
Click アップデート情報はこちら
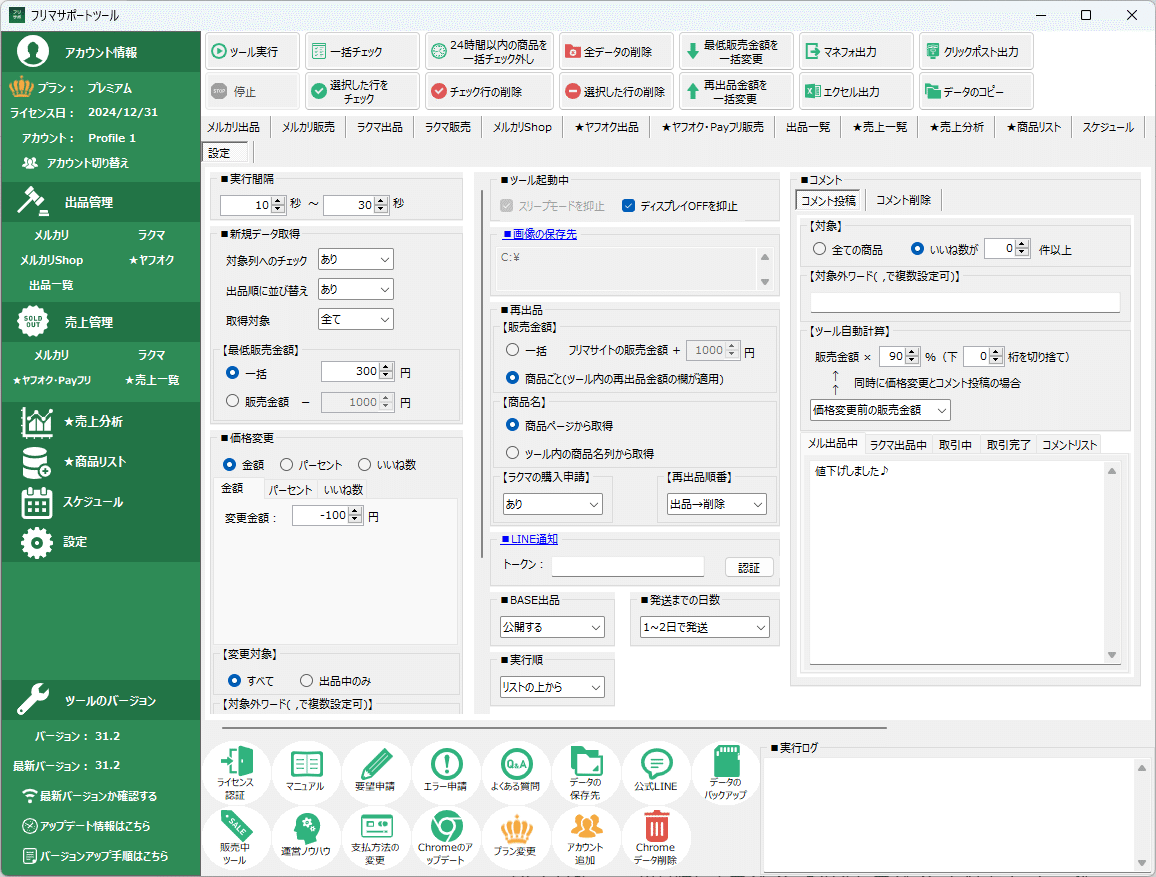tap(86, 826)
